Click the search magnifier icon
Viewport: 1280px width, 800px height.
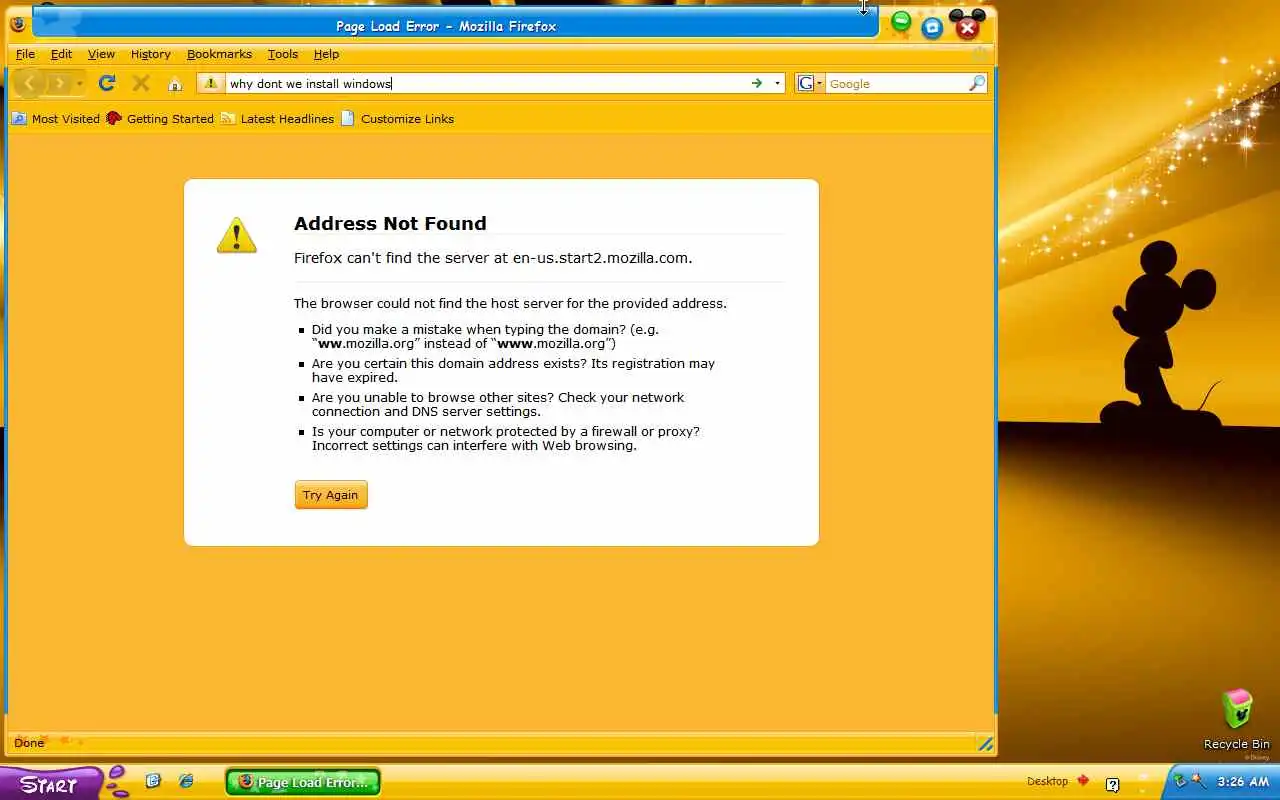pyautogui.click(x=977, y=83)
